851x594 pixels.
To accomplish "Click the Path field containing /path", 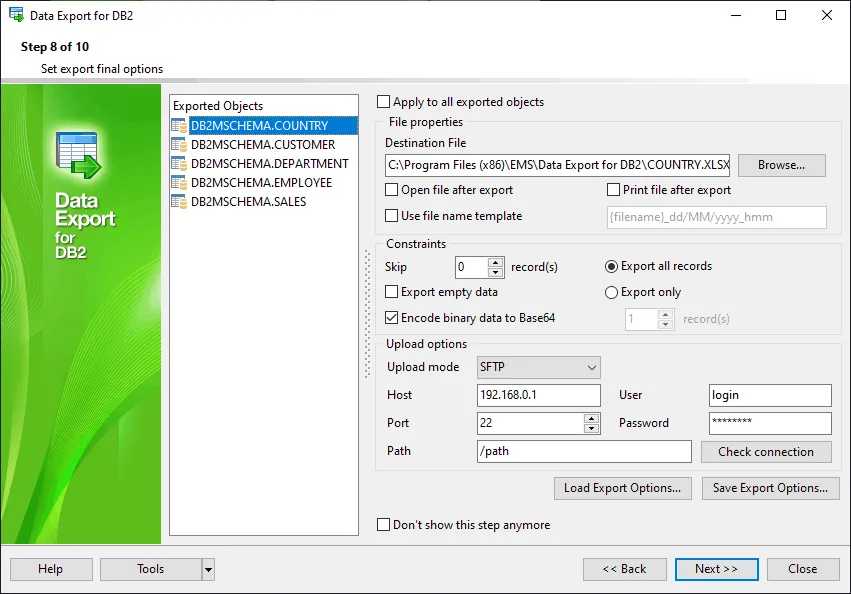I will point(584,451).
